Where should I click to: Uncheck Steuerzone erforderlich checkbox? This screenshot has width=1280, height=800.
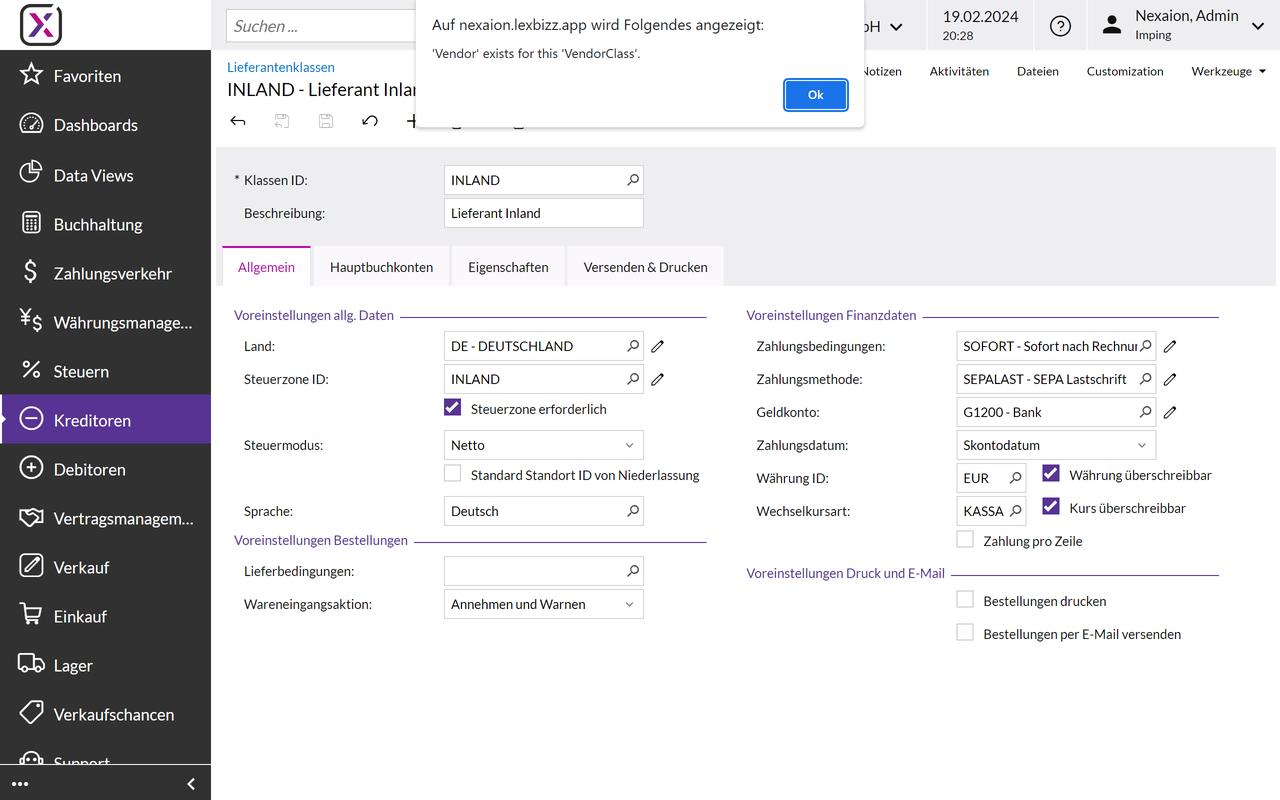point(453,408)
